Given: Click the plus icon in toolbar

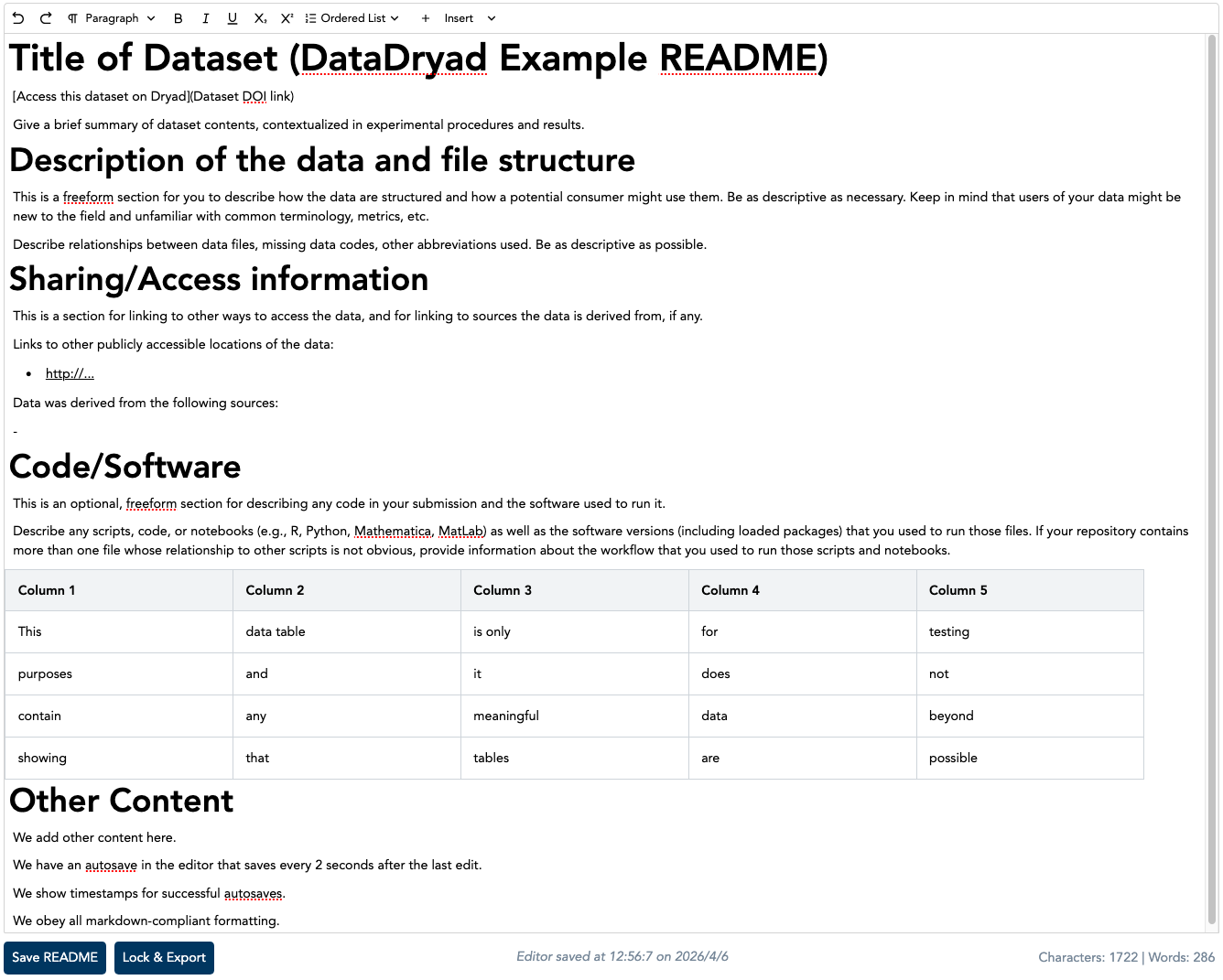Looking at the screenshot, I should click(426, 18).
